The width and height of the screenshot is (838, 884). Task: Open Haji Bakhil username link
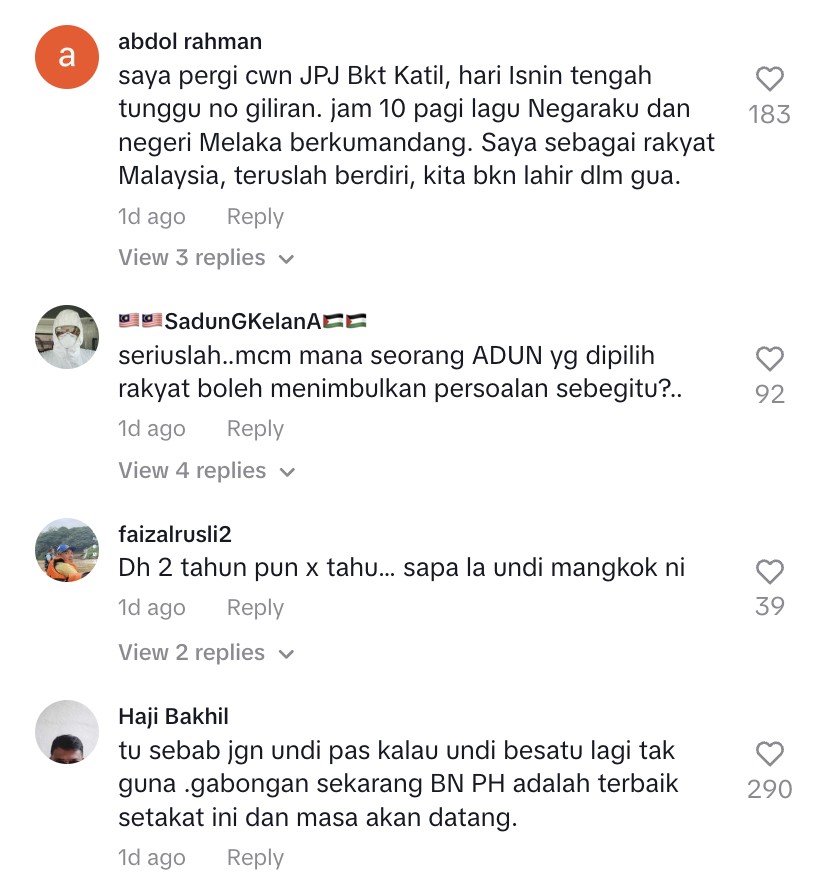click(173, 717)
